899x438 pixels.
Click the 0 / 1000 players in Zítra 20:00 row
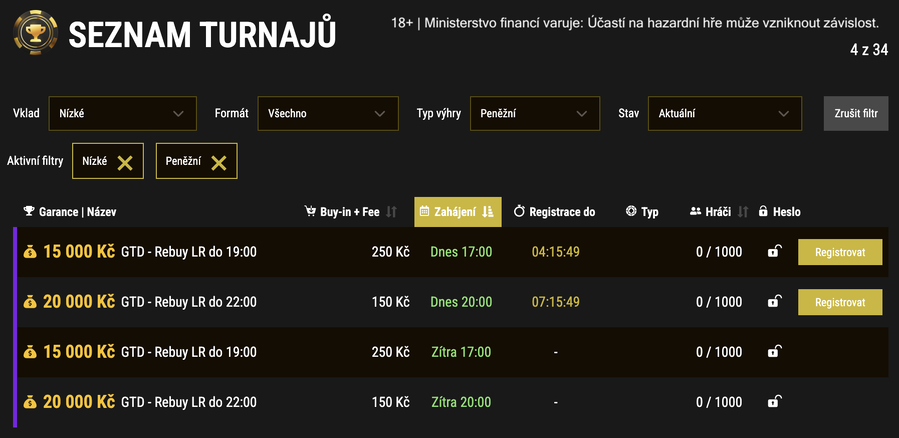click(719, 402)
